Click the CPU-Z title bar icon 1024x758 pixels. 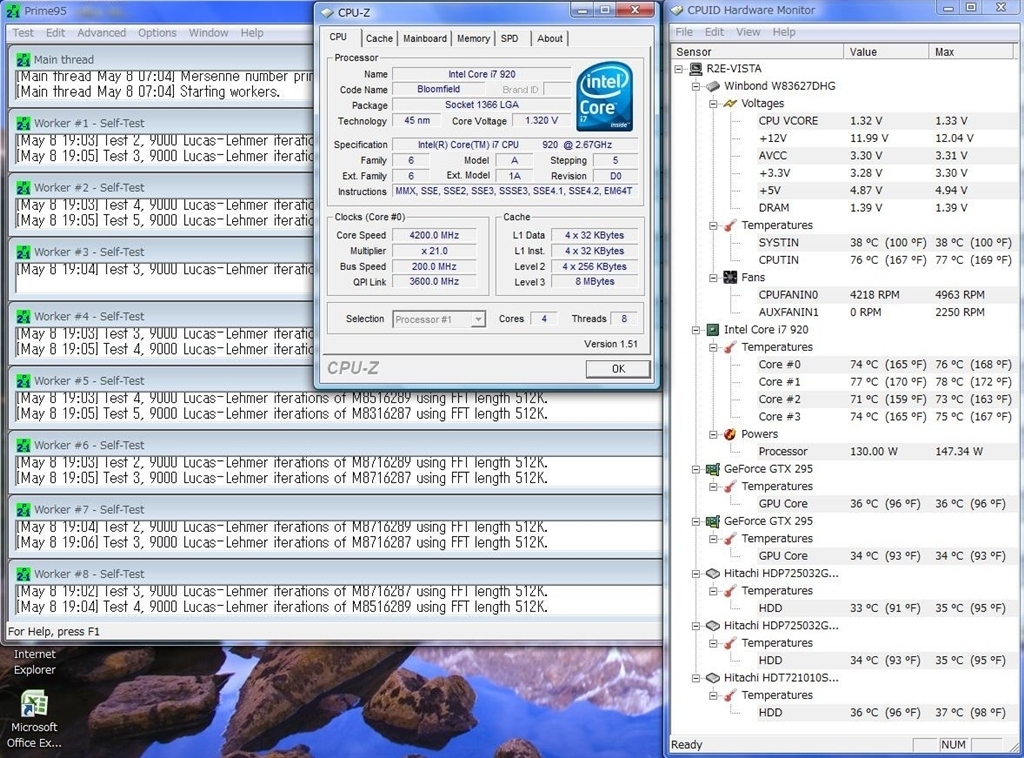pyautogui.click(x=327, y=12)
